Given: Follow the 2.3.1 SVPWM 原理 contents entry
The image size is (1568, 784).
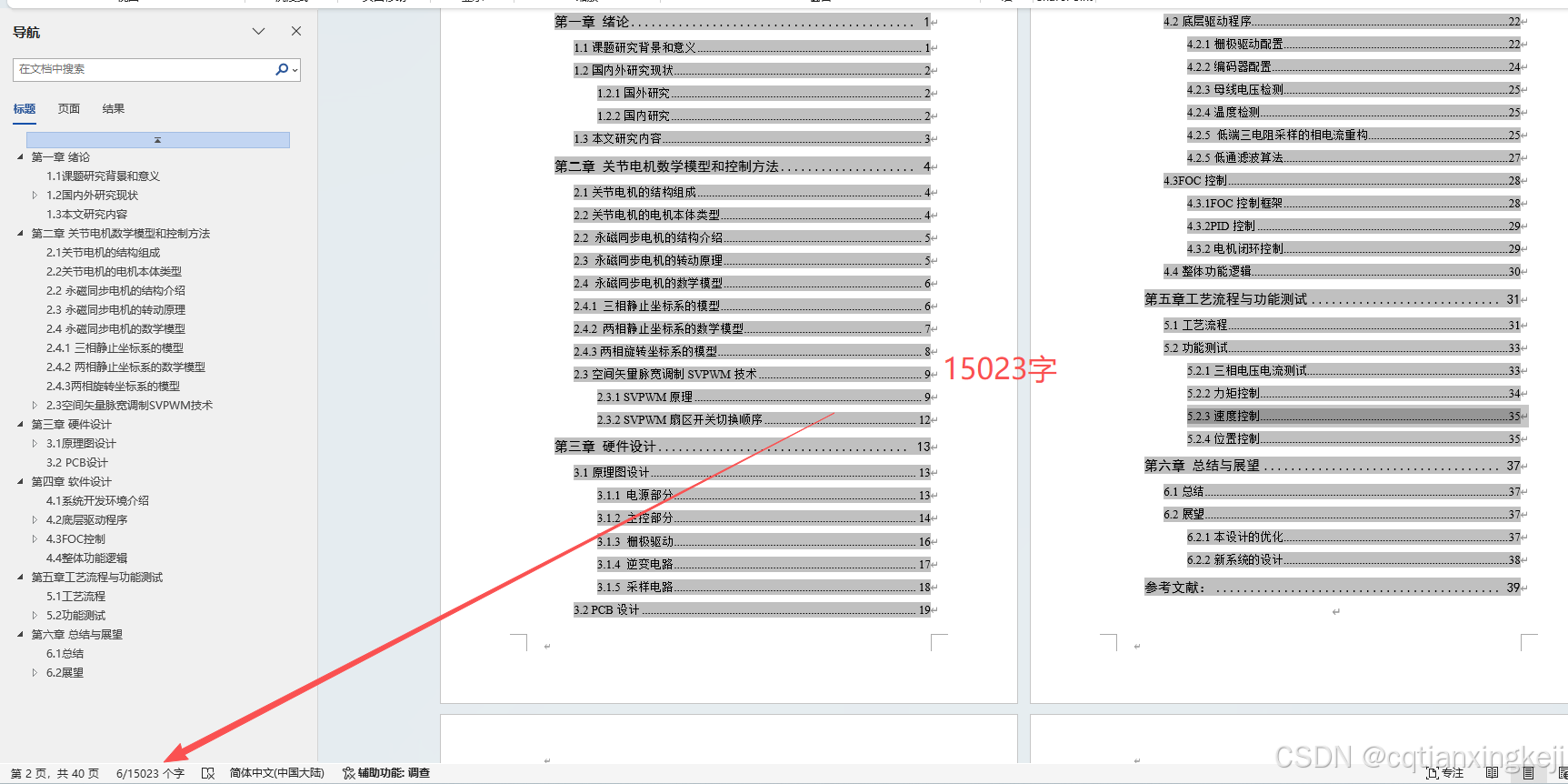Looking at the screenshot, I should pos(764,397).
